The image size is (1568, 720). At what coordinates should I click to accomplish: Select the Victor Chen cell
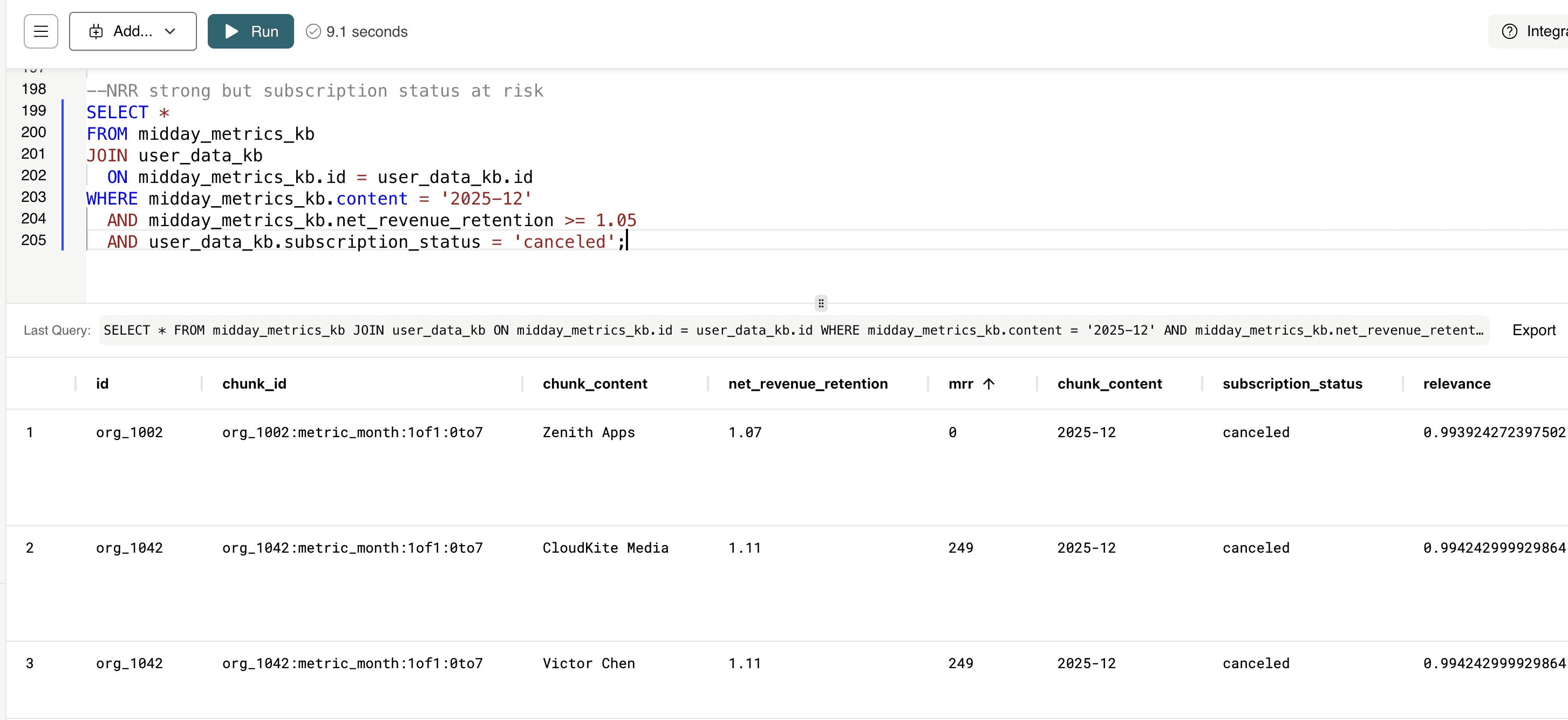pos(588,663)
